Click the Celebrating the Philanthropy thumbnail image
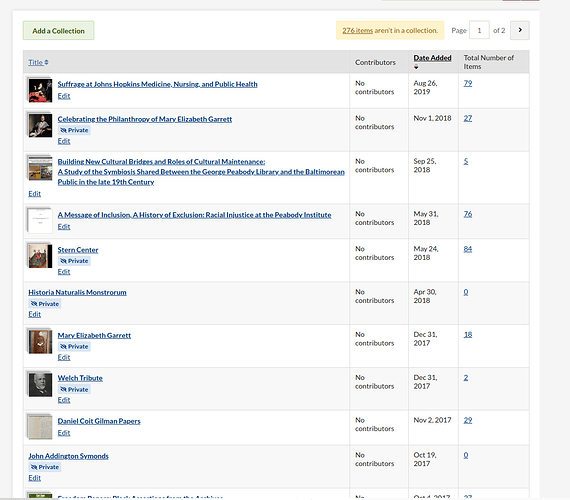 click(x=40, y=125)
